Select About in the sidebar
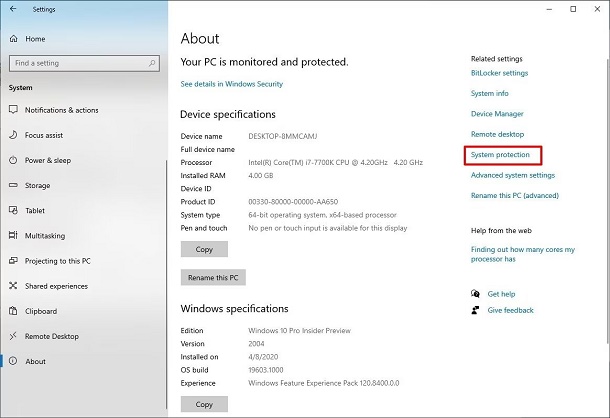The image size is (610, 418). pos(35,361)
